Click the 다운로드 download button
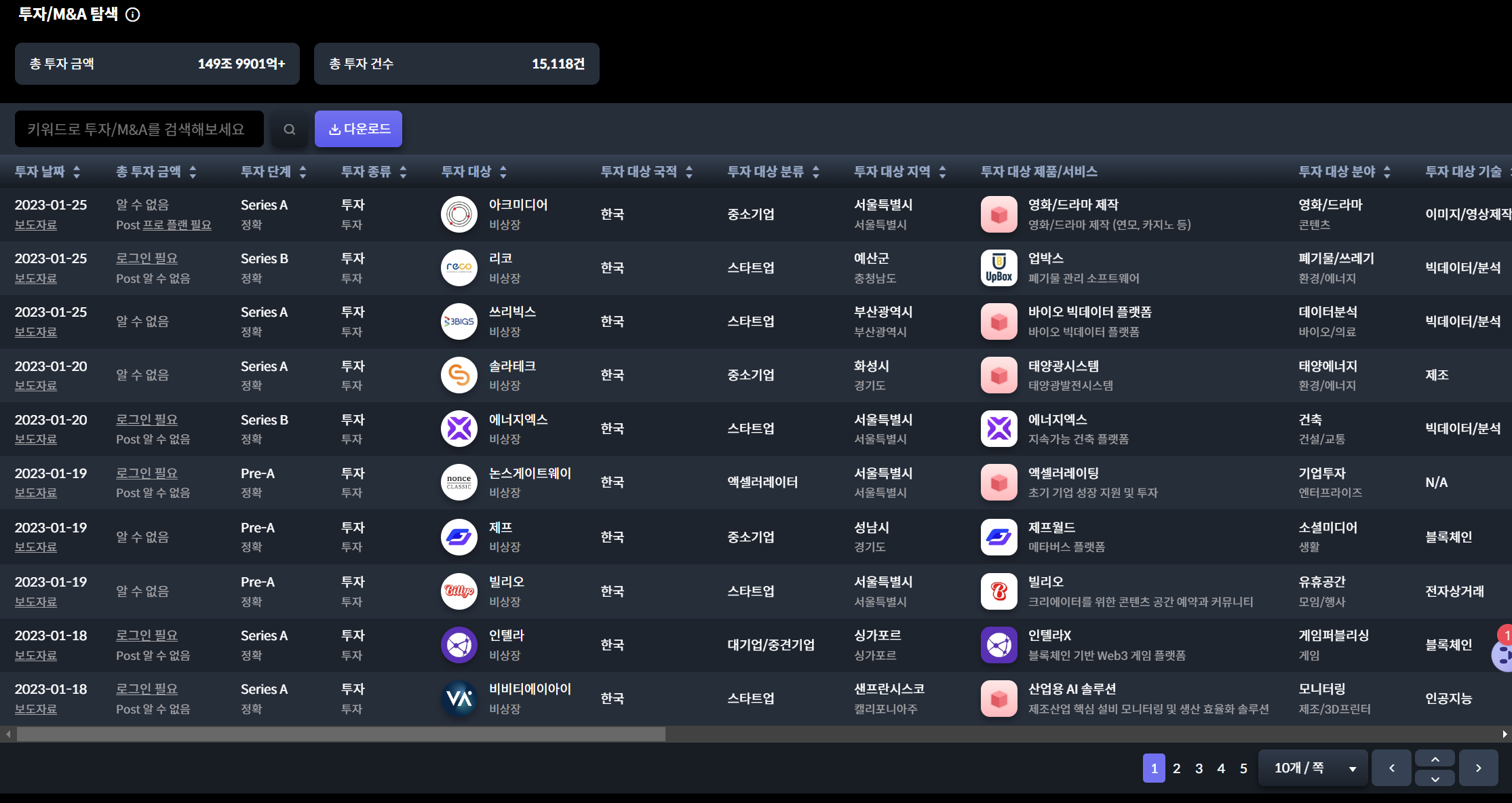Screen dimensions: 1512x803 coord(358,129)
